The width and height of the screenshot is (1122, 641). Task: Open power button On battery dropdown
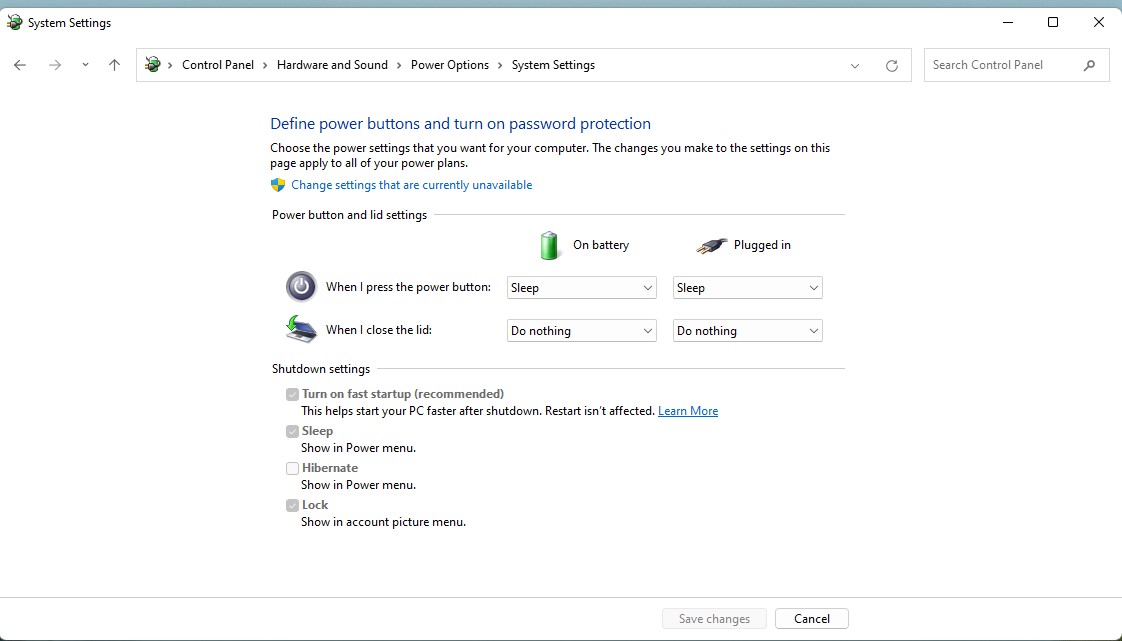pyautogui.click(x=581, y=288)
